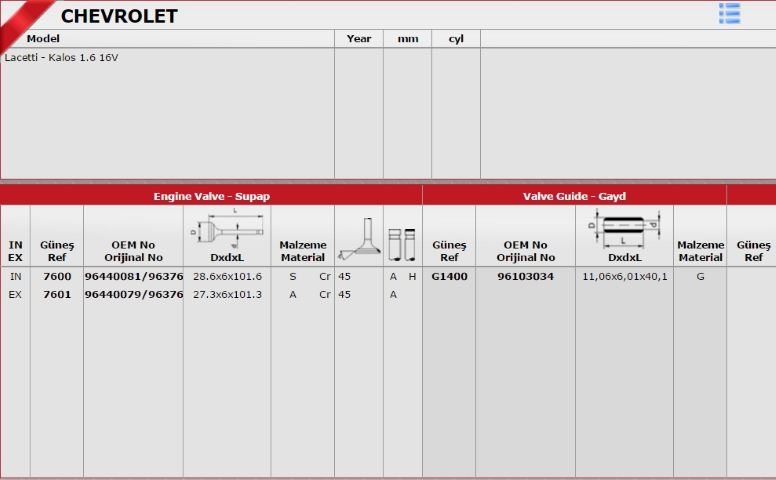Click the IN EX column header

[15, 251]
